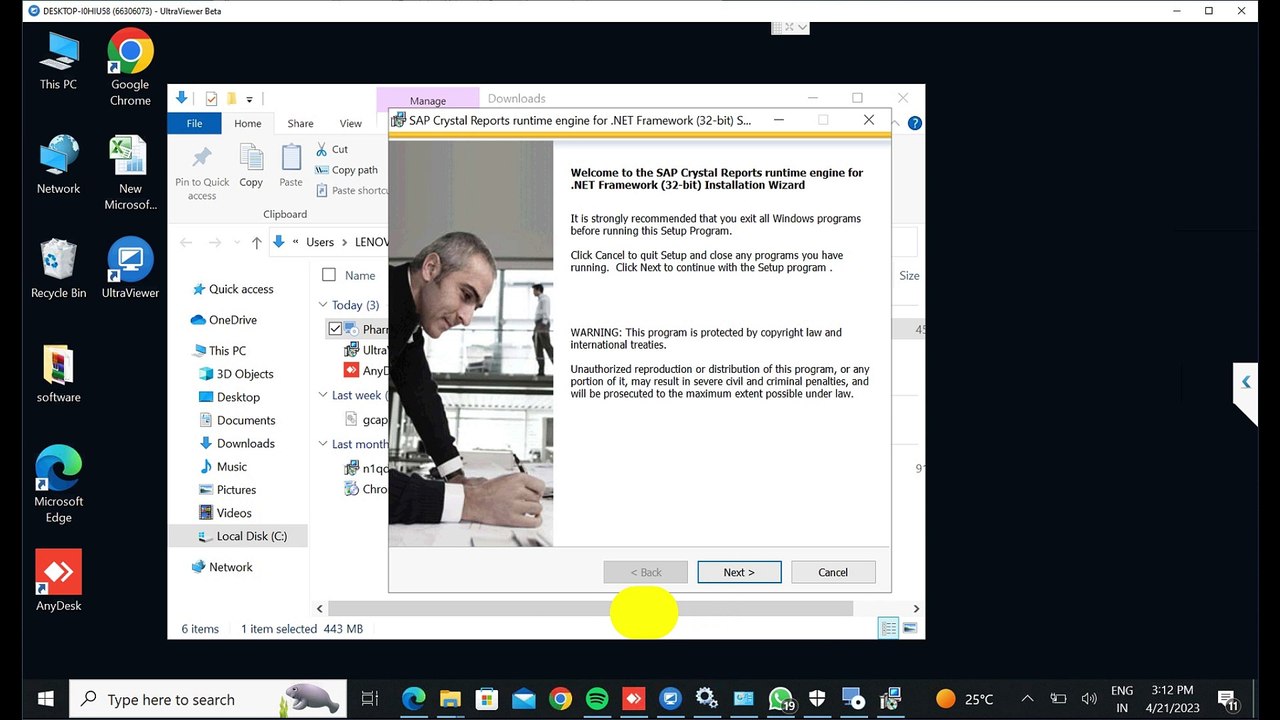Show hidden system tray icons
1280x720 pixels.
tap(1027, 699)
